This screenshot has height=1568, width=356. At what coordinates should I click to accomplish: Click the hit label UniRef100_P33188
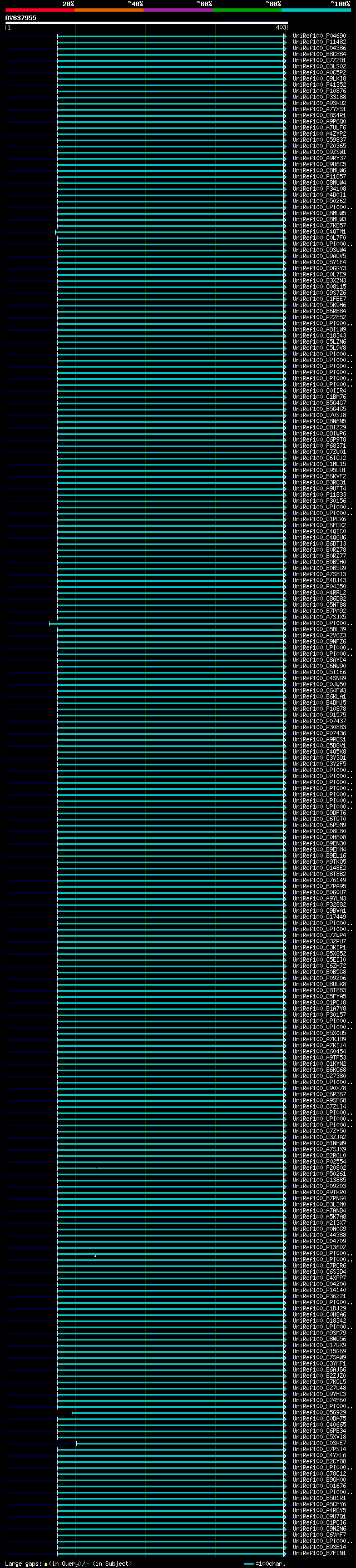point(319,97)
